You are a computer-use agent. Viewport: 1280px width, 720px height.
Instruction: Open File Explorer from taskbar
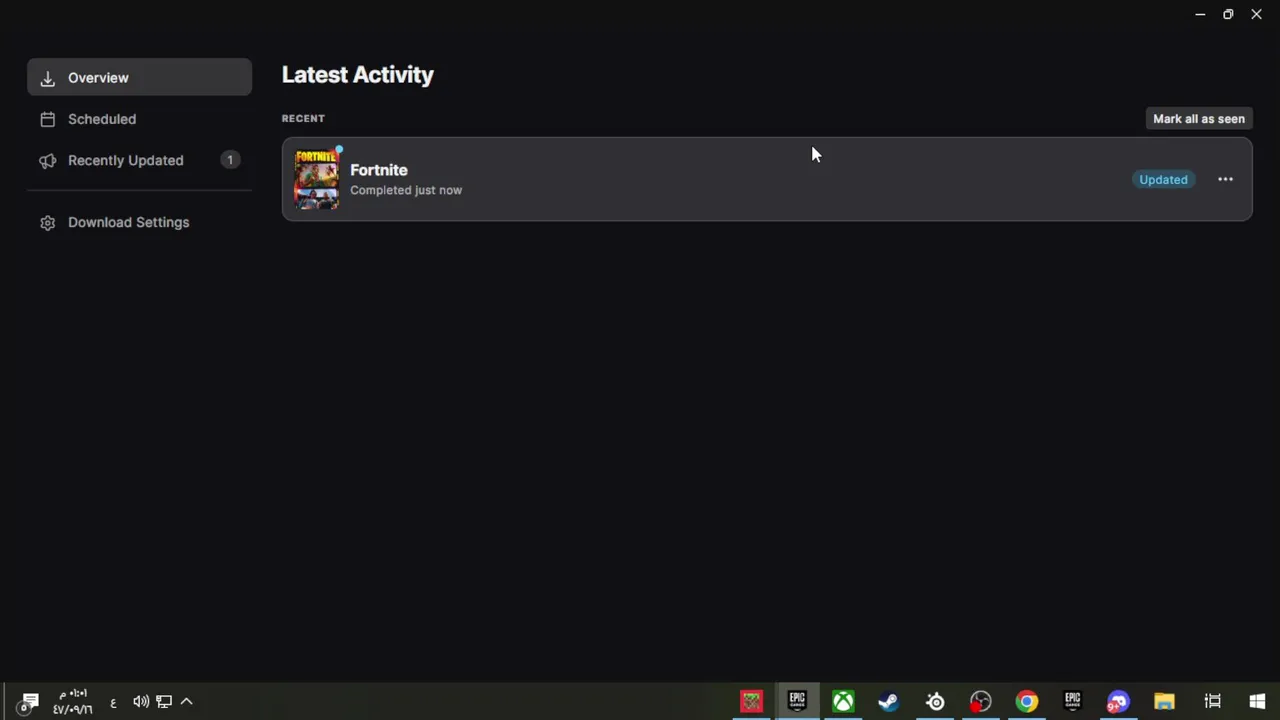coord(1164,701)
